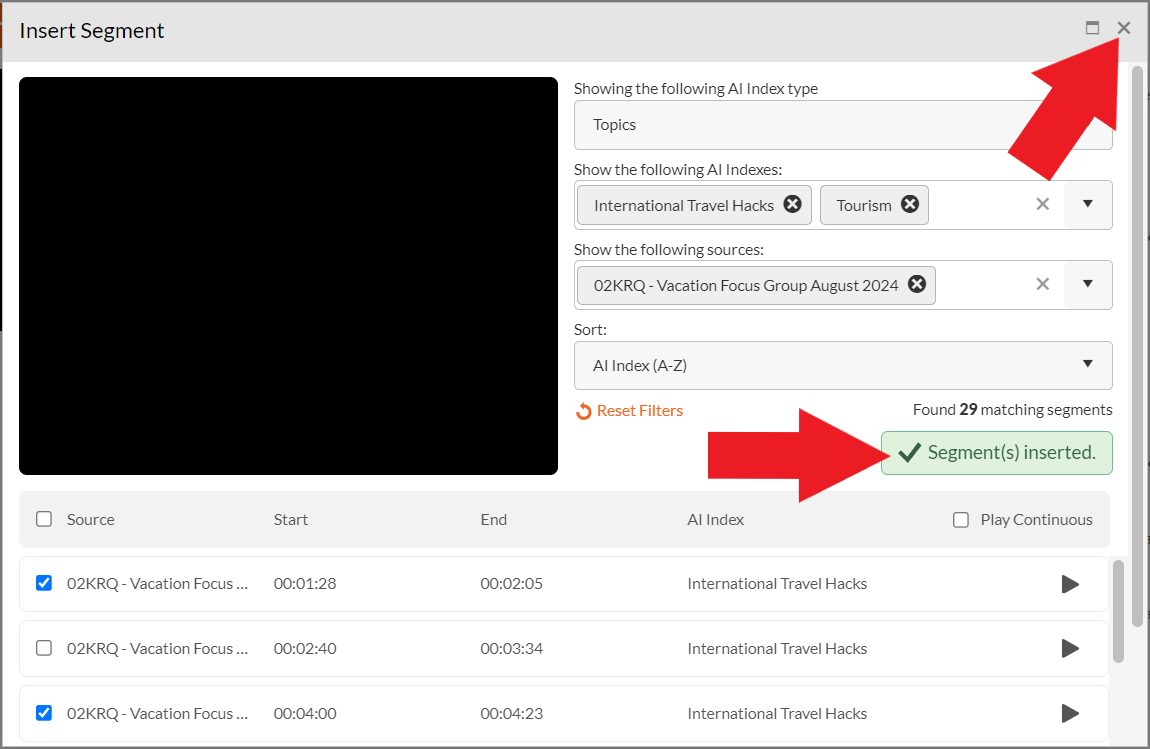Select source name in the 00:02:40 row

click(158, 648)
